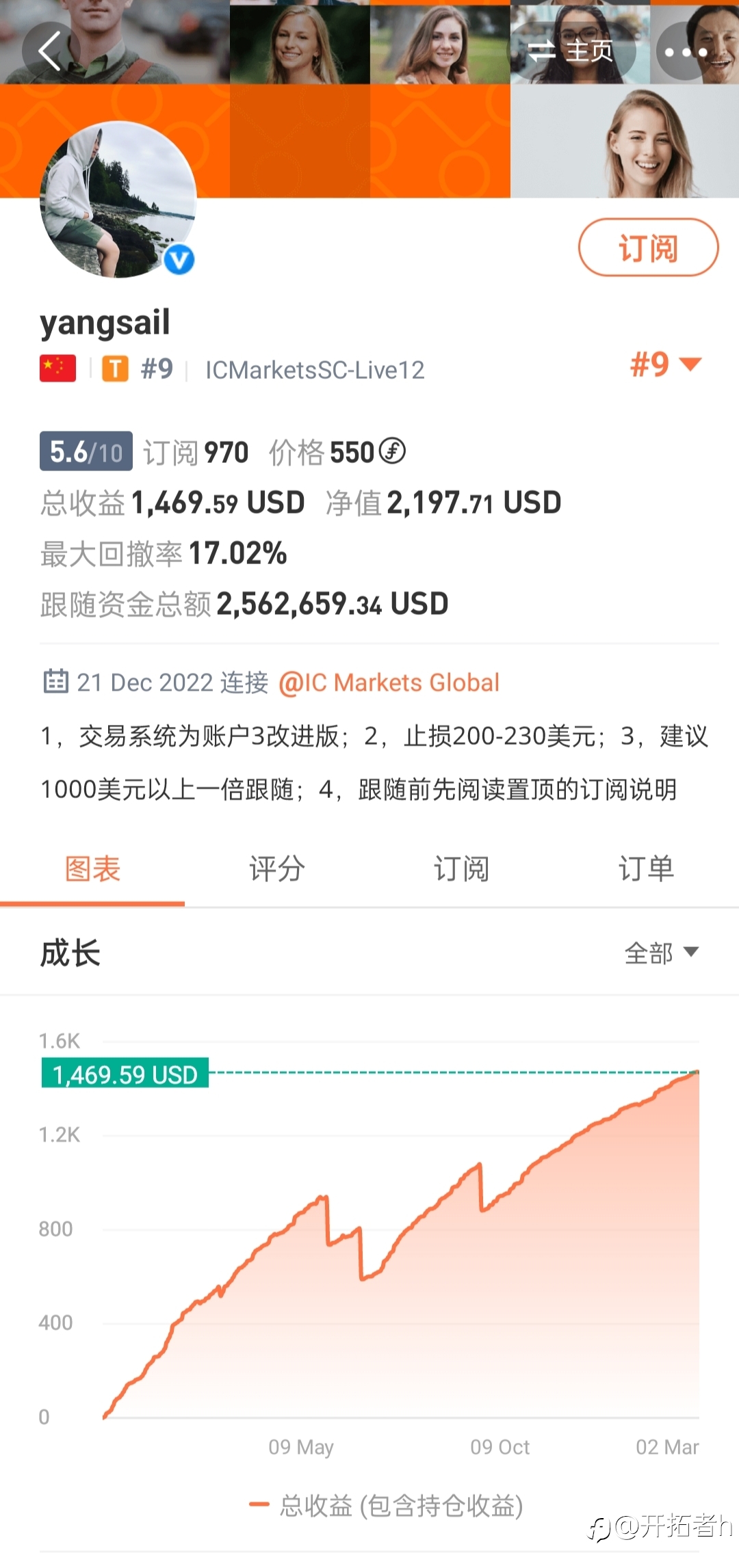Tap the 1,469.59 USD chart value label

coord(125,1074)
